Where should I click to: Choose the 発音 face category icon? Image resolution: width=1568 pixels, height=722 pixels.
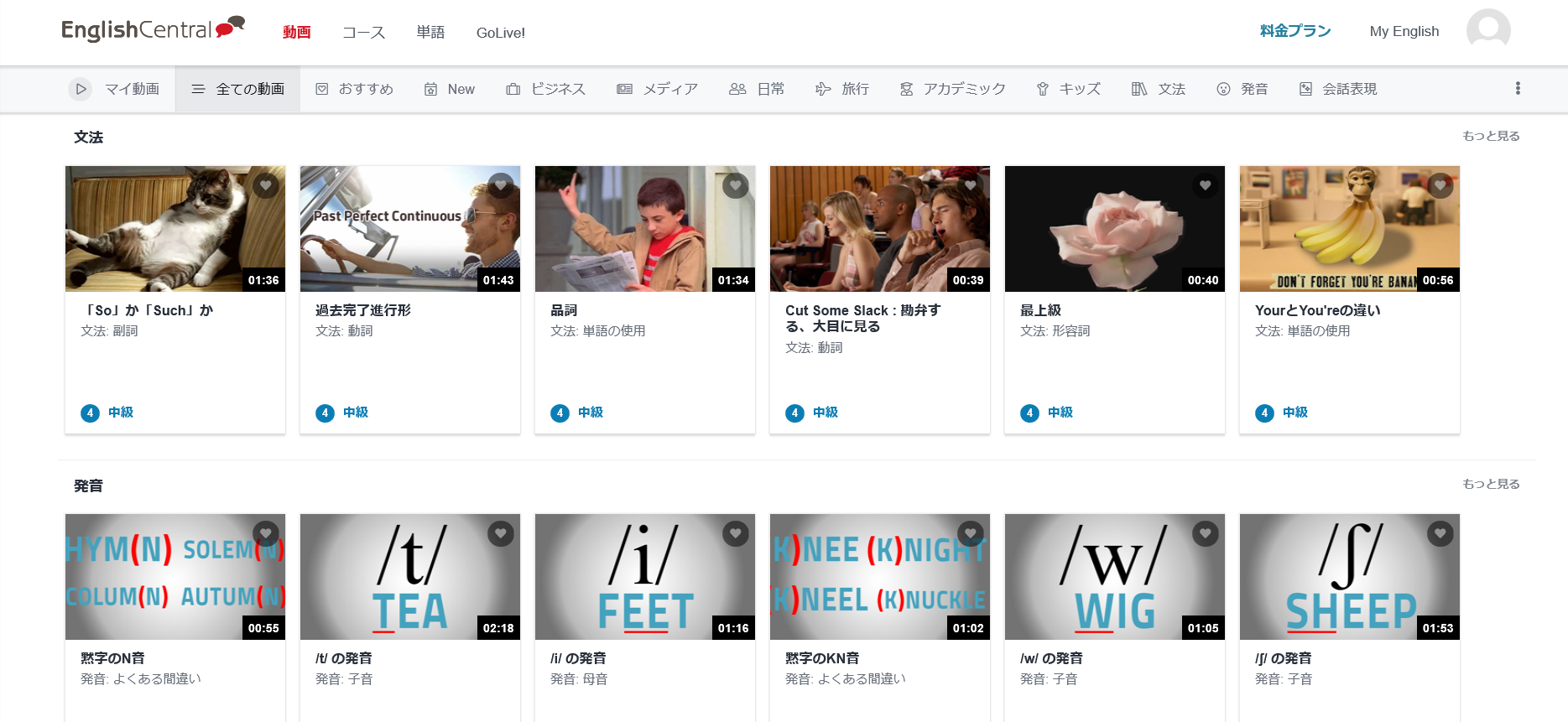[1223, 89]
